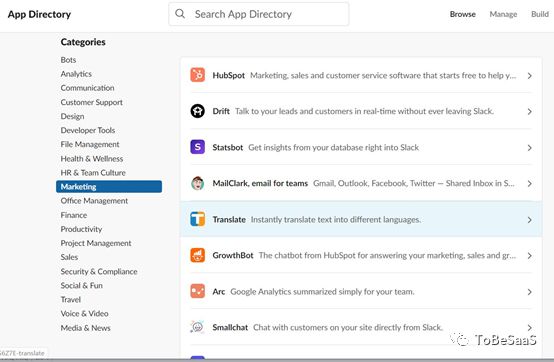Click the Smallchat app icon
This screenshot has height=362, width=554.
pyautogui.click(x=198, y=327)
